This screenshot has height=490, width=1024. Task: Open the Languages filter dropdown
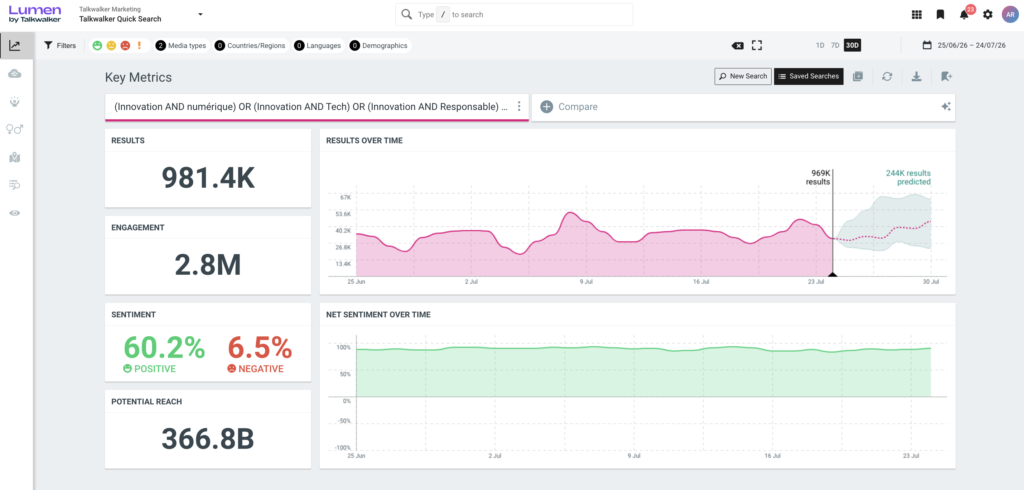coord(318,46)
